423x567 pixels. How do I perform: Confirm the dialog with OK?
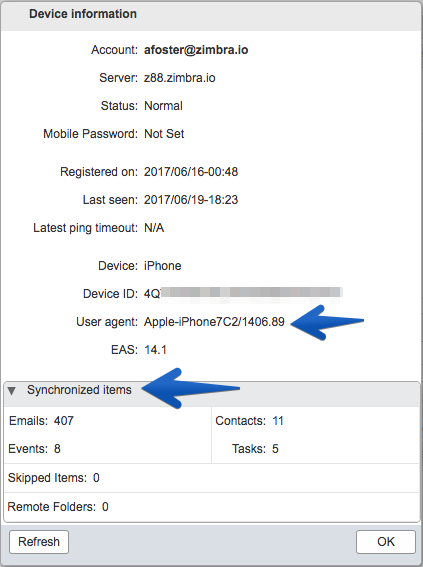386,542
